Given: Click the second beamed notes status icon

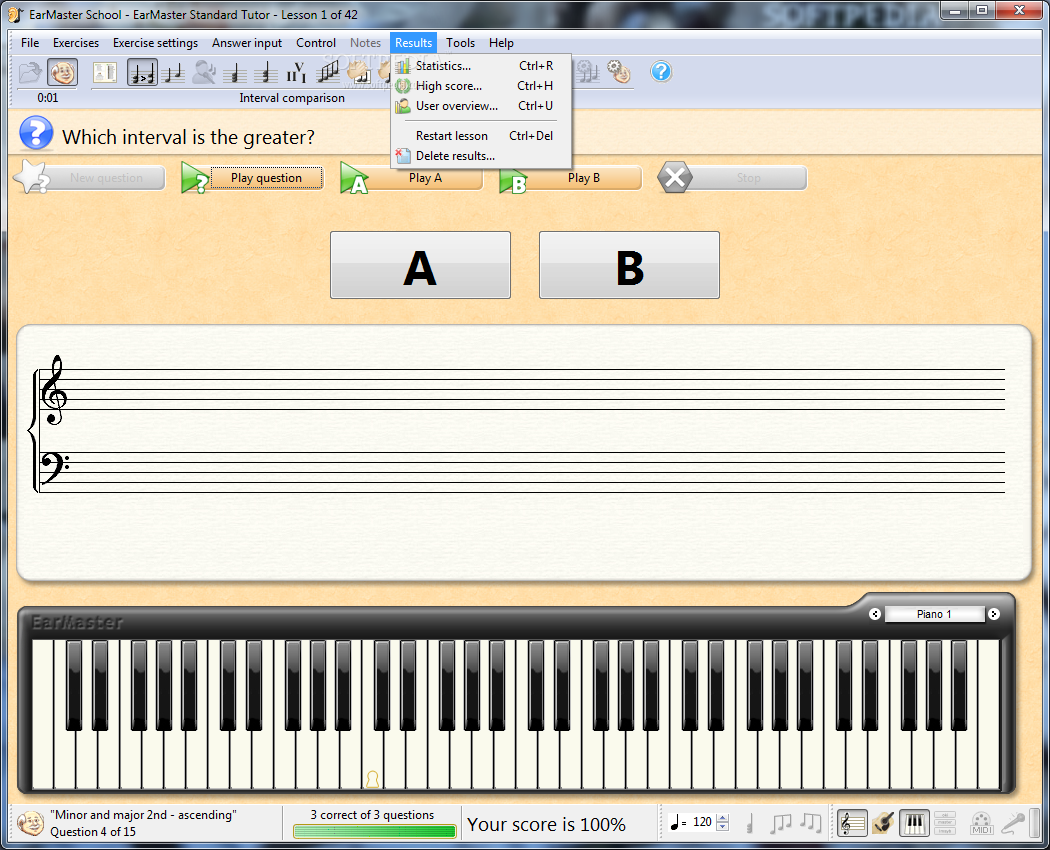Looking at the screenshot, I should point(811,823).
